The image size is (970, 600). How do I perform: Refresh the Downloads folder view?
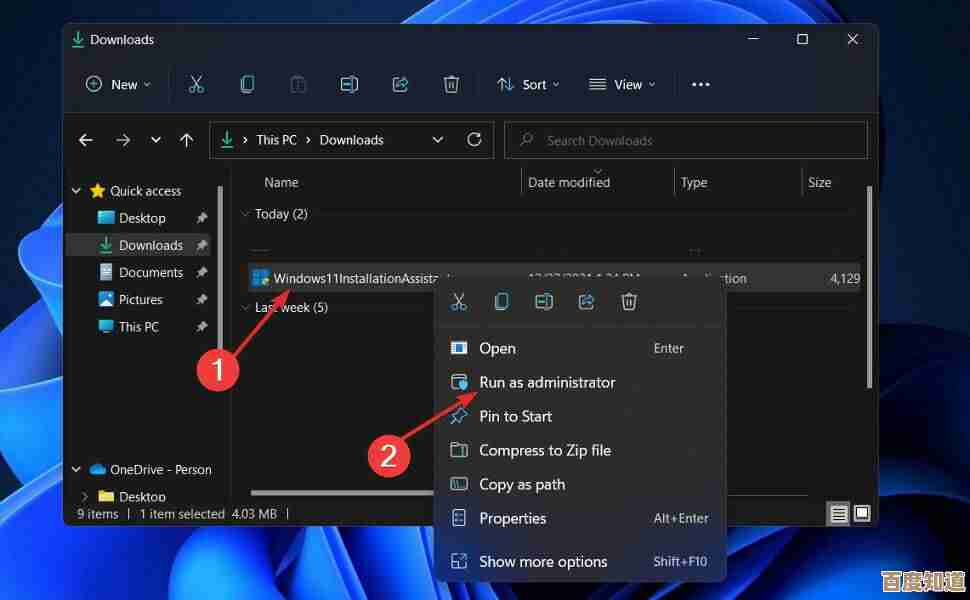475,140
